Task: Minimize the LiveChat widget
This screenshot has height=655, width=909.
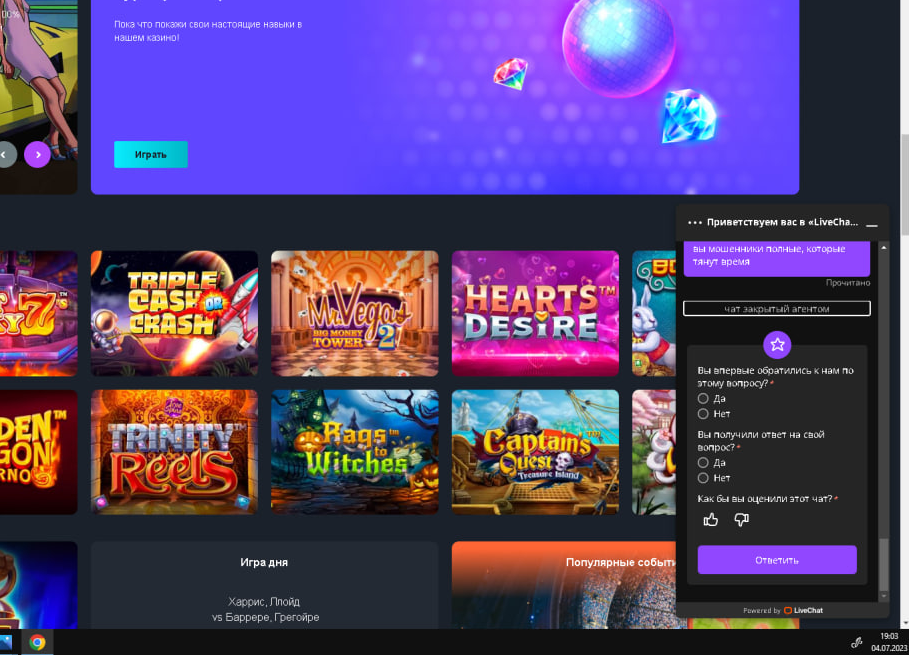Action: (x=871, y=225)
